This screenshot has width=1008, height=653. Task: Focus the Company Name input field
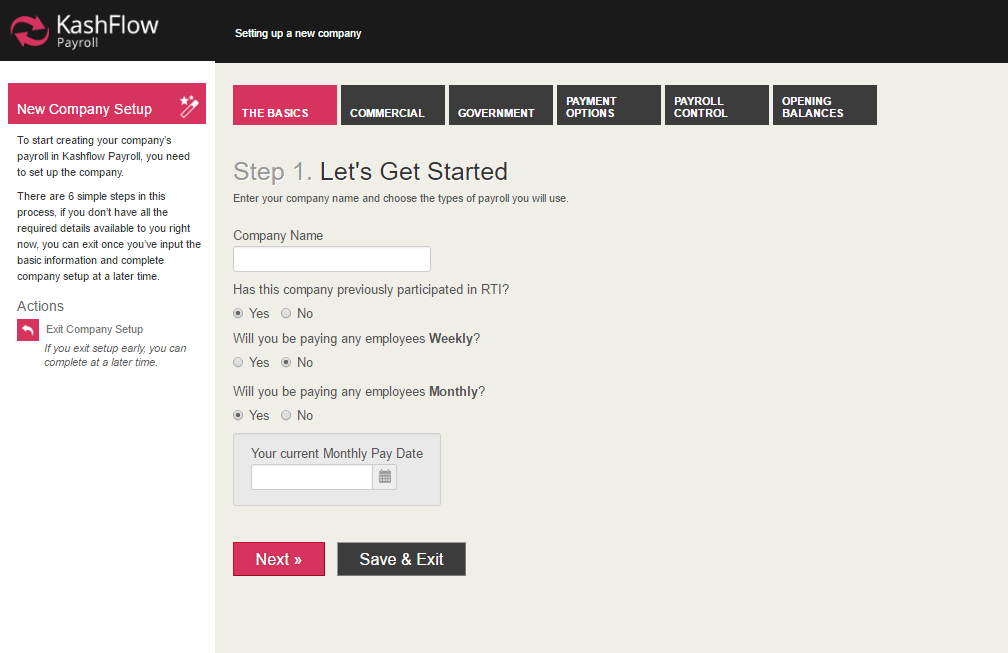331,259
